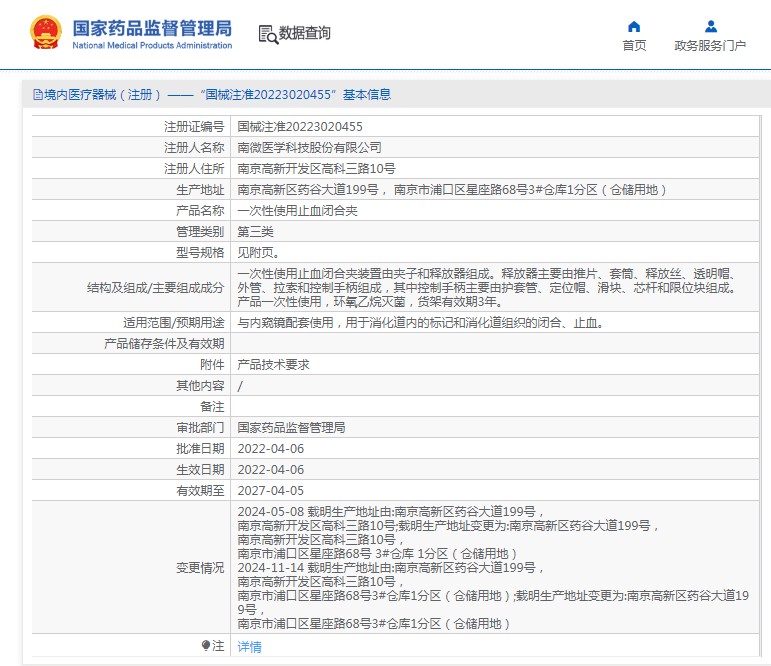Click the National Medical Products Administration subtitle

coord(152,45)
